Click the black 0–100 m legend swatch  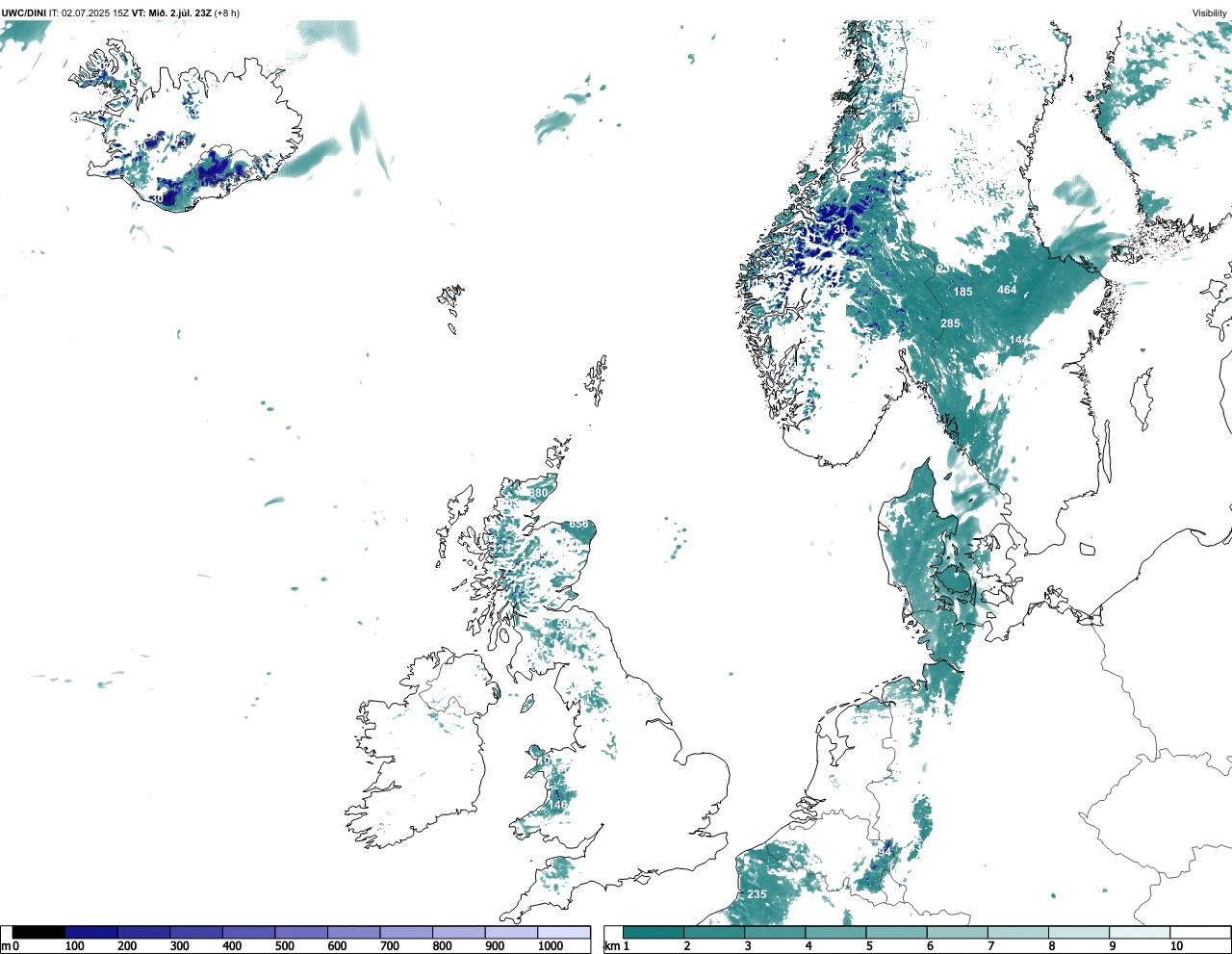pos(38,932)
